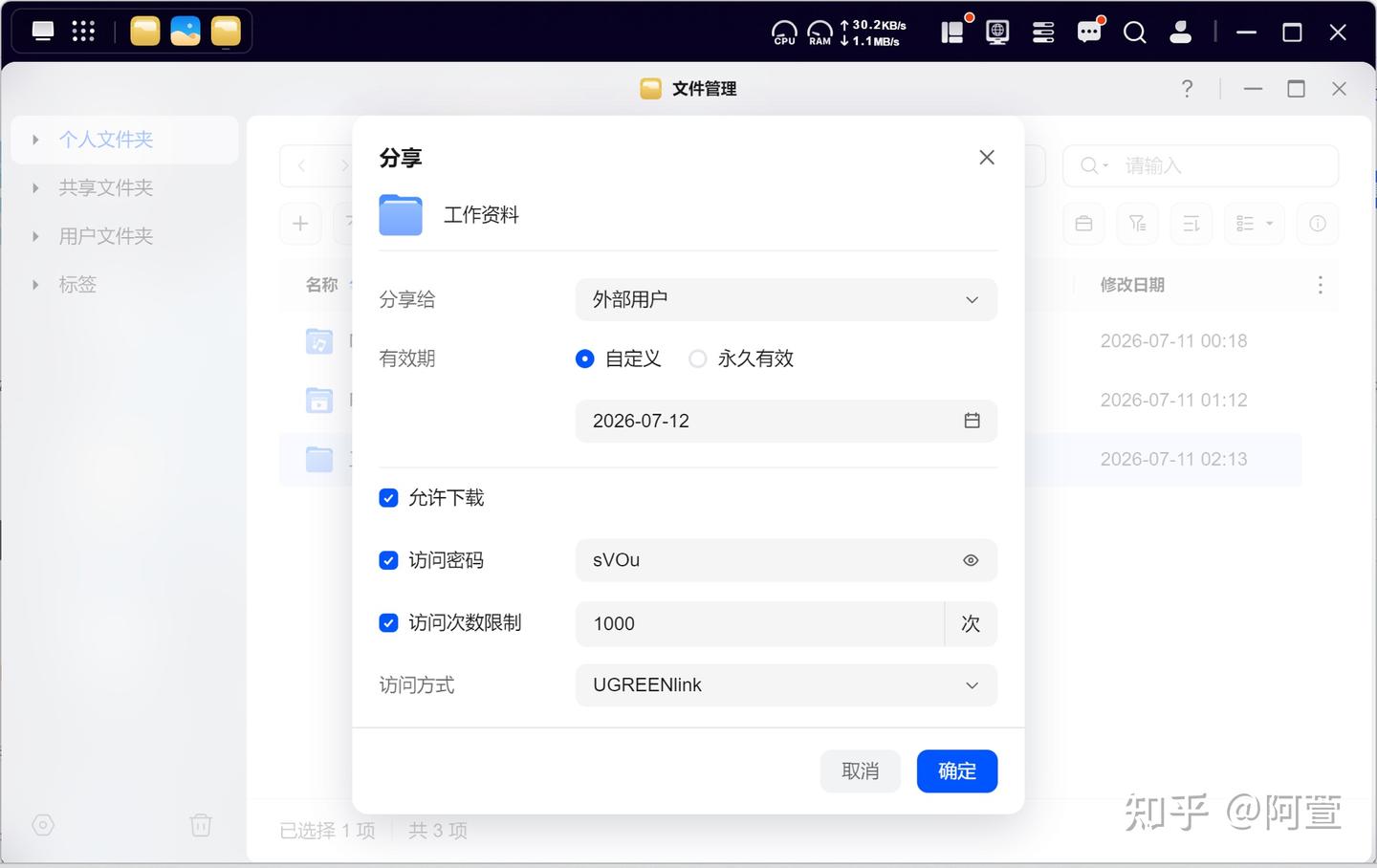Go back with the left arrow
The height and width of the screenshot is (868, 1377).
tap(301, 166)
